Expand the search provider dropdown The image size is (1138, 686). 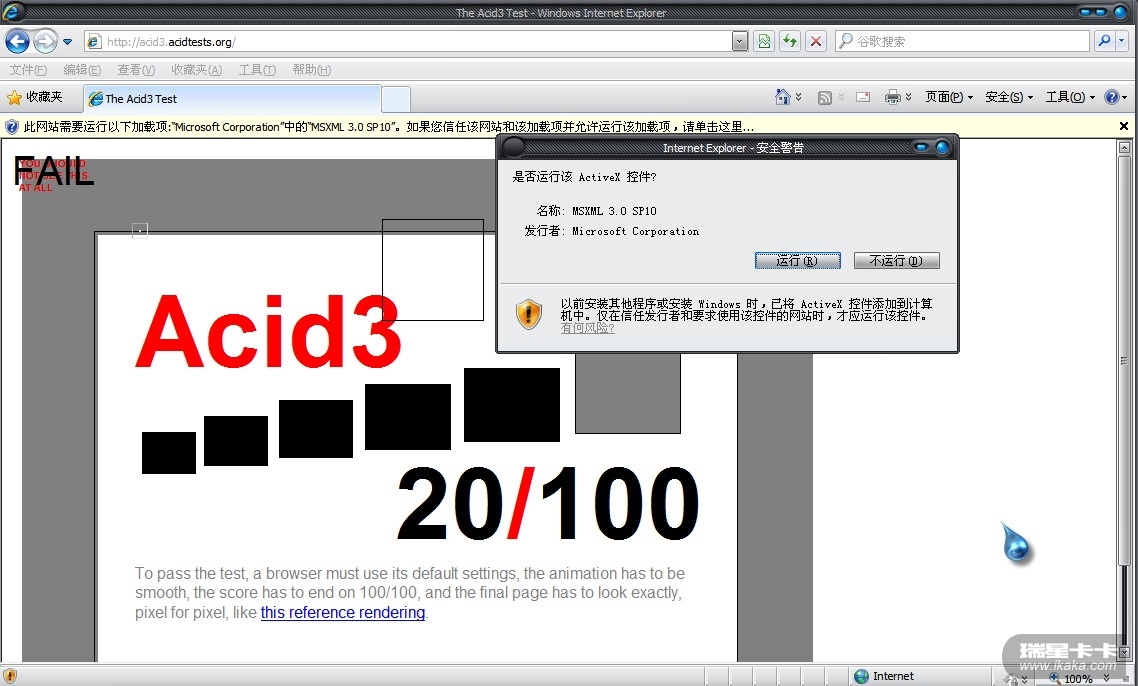(x=1121, y=41)
